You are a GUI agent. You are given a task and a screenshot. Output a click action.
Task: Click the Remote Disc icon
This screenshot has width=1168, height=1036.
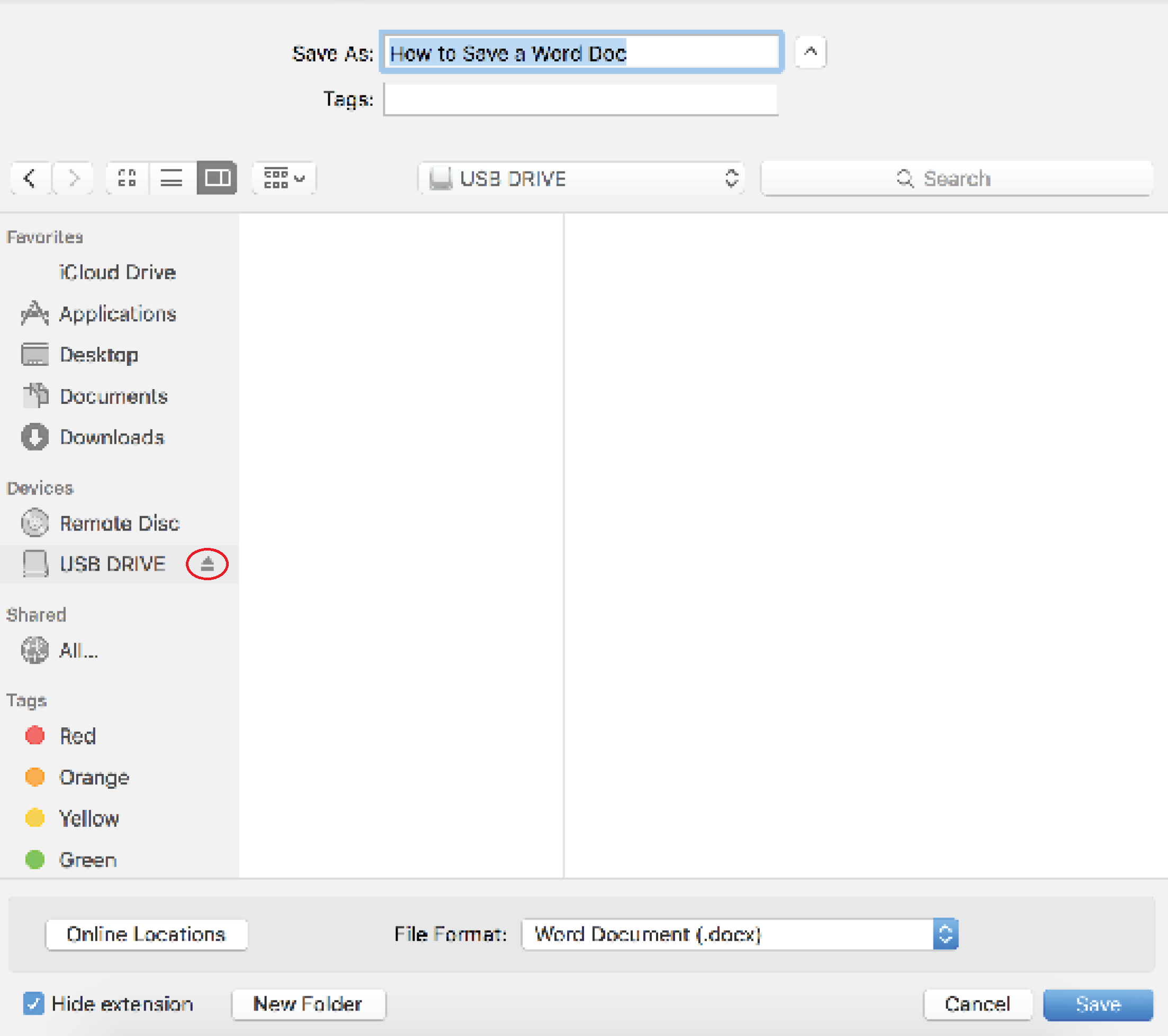[x=35, y=523]
